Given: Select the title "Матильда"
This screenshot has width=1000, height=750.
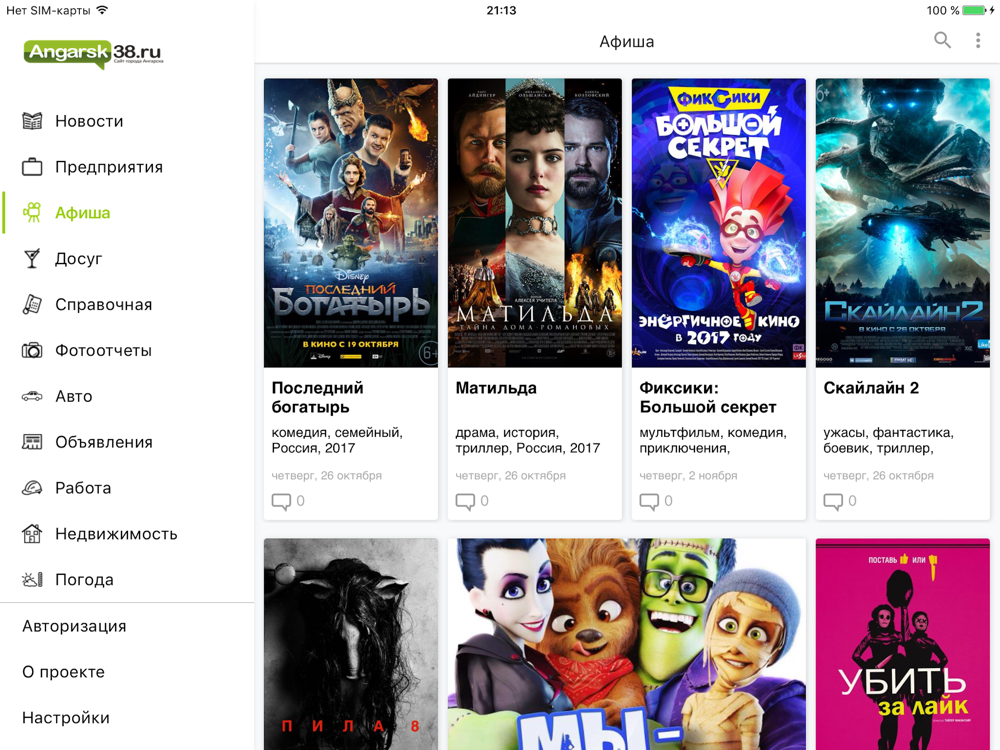Looking at the screenshot, I should [496, 388].
